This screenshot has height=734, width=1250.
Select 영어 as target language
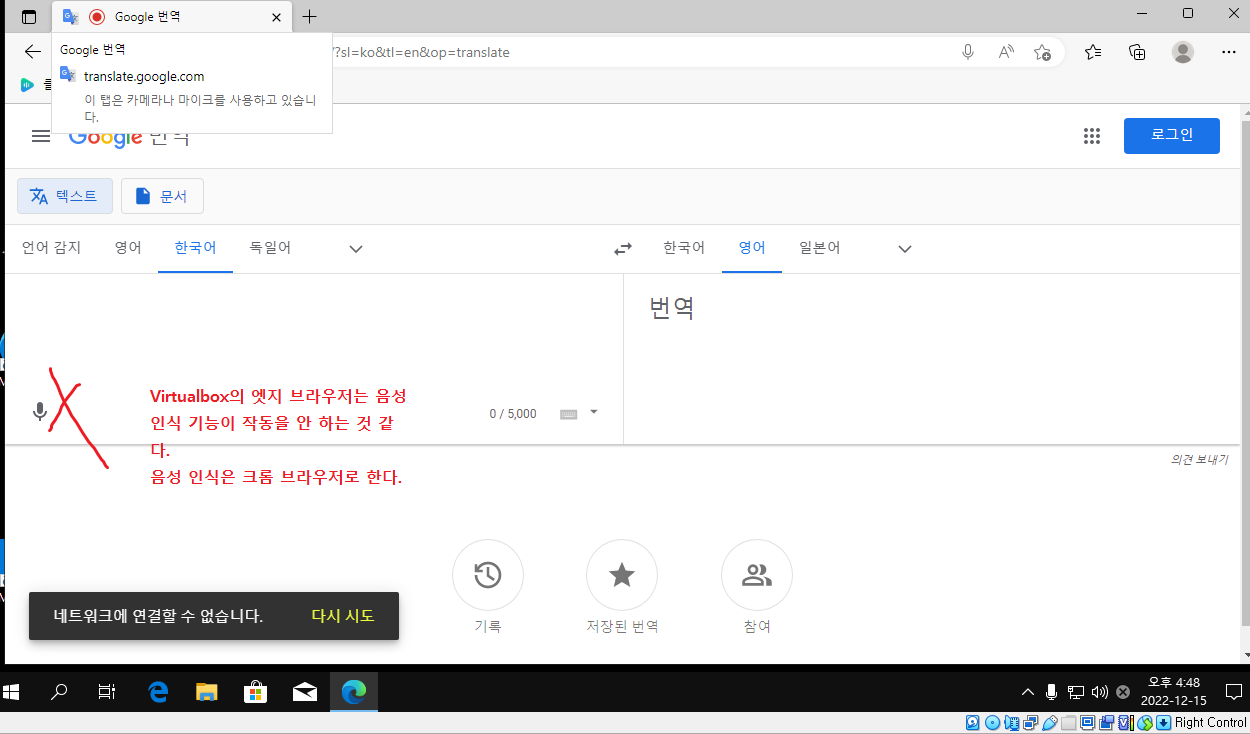[x=752, y=248]
